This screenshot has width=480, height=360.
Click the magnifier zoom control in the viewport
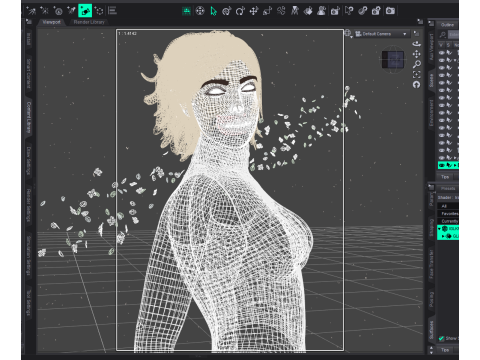point(417,64)
